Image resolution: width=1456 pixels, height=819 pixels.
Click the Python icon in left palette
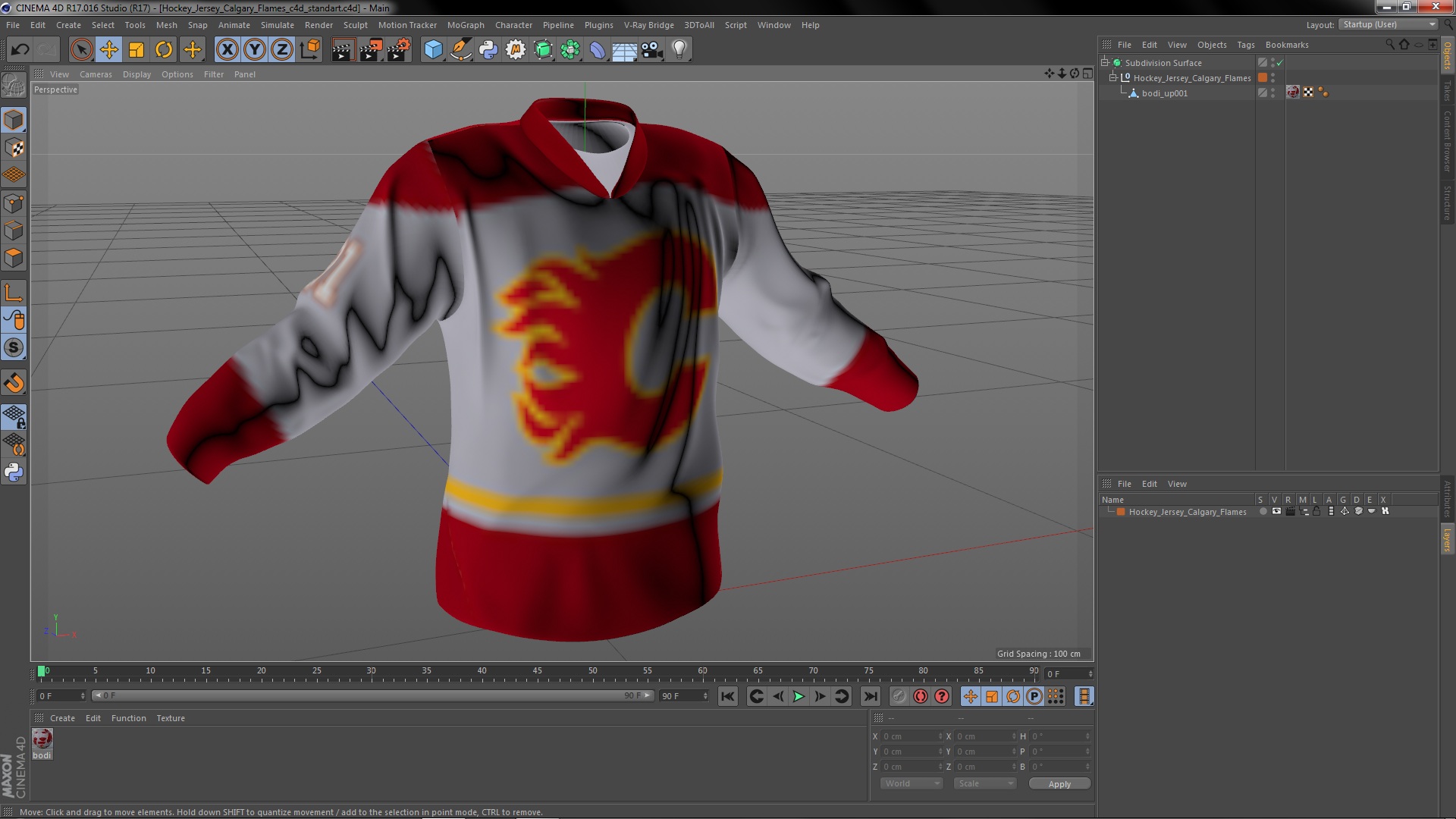(x=14, y=472)
